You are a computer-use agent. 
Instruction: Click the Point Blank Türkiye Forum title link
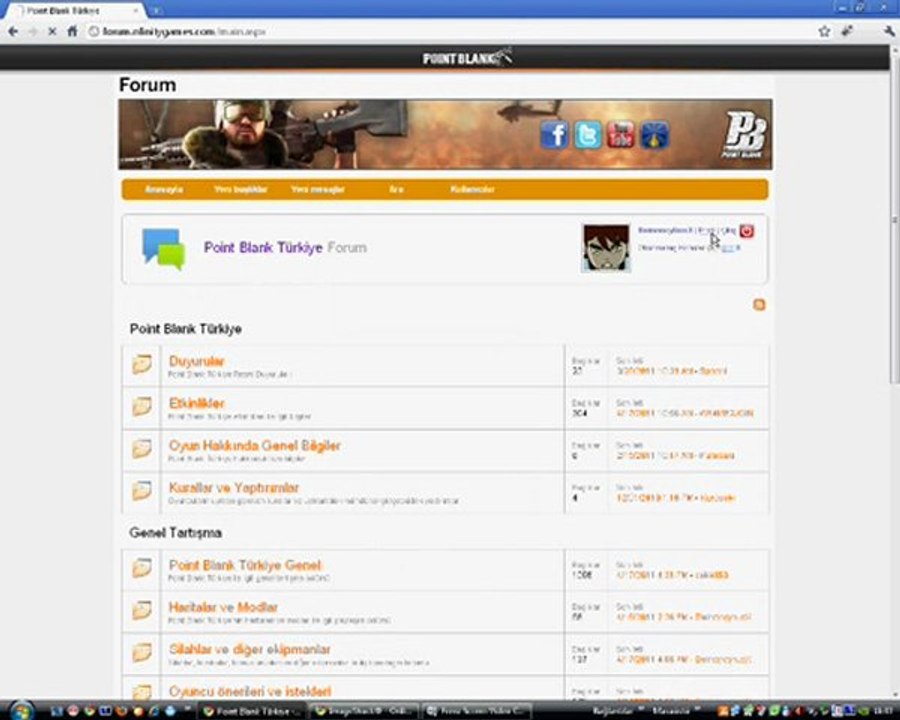click(285, 247)
